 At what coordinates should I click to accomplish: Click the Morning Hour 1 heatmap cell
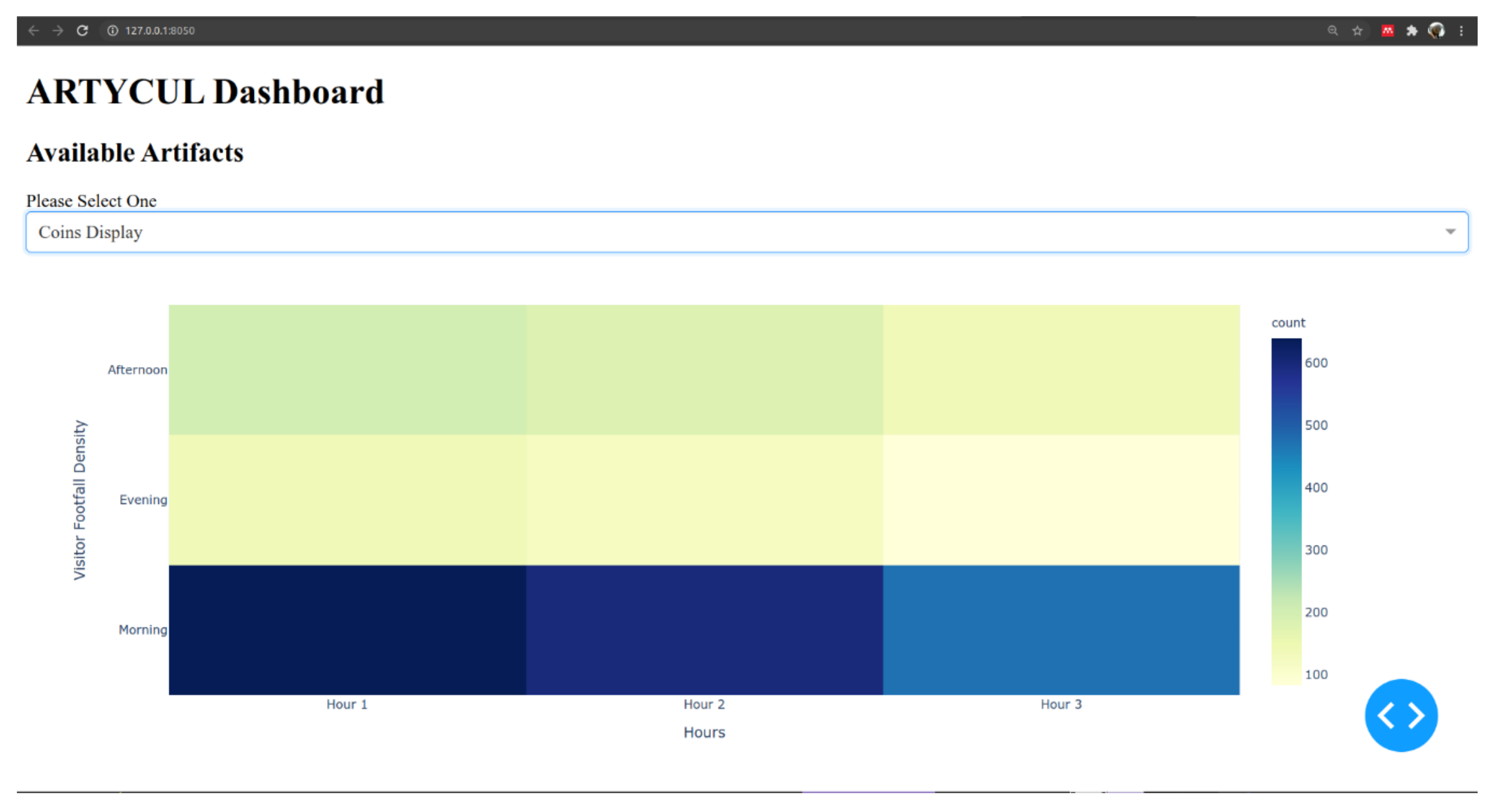(347, 629)
